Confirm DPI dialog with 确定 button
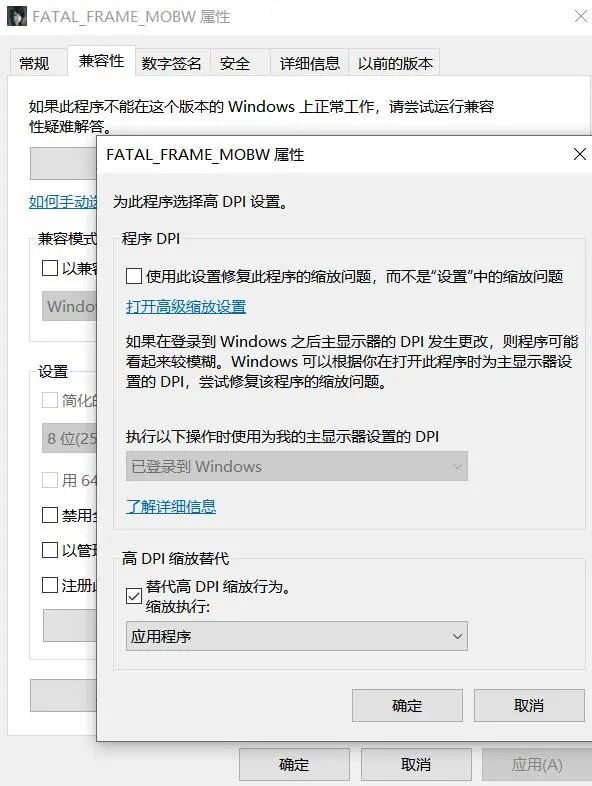This screenshot has width=592, height=786. pyautogui.click(x=407, y=705)
